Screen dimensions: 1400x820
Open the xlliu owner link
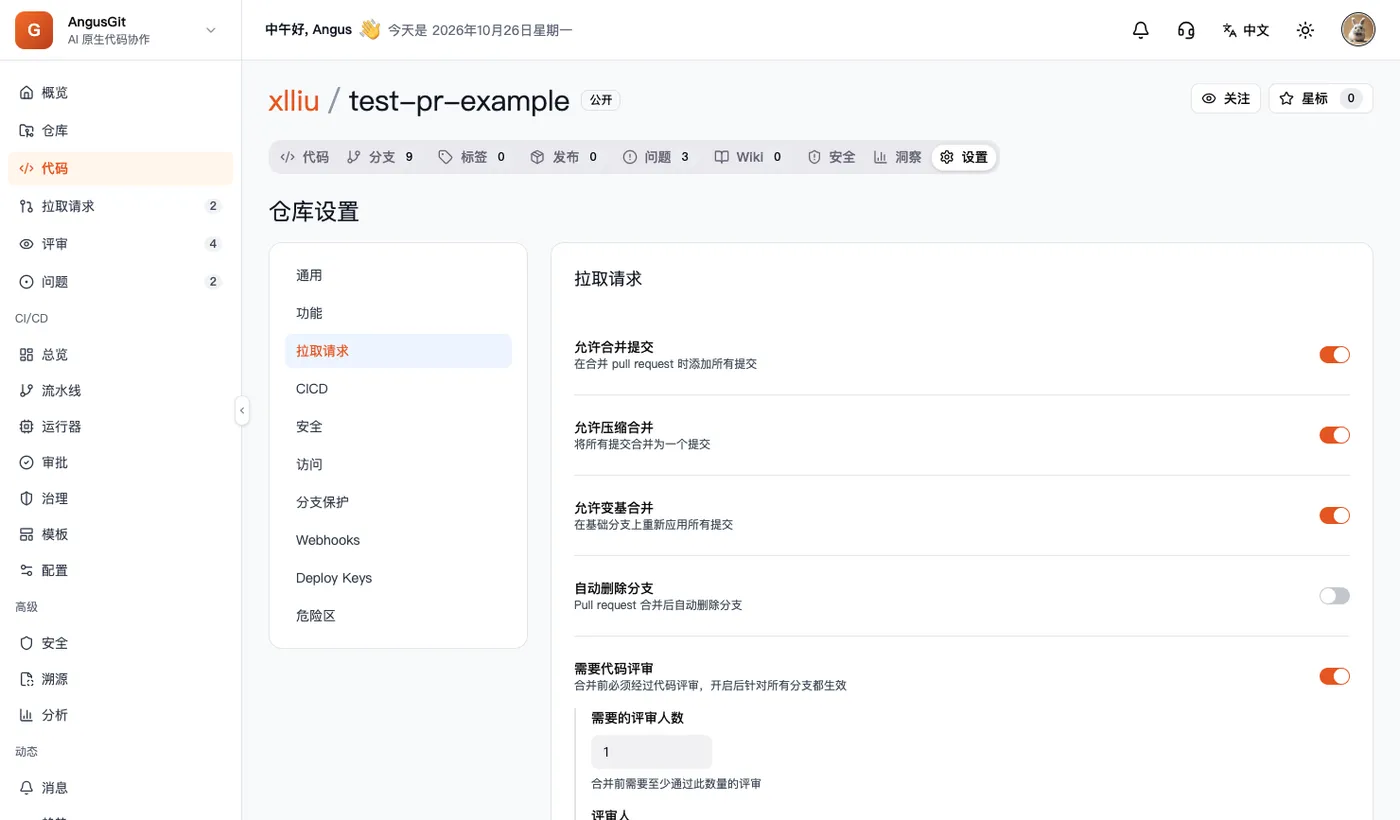click(294, 100)
